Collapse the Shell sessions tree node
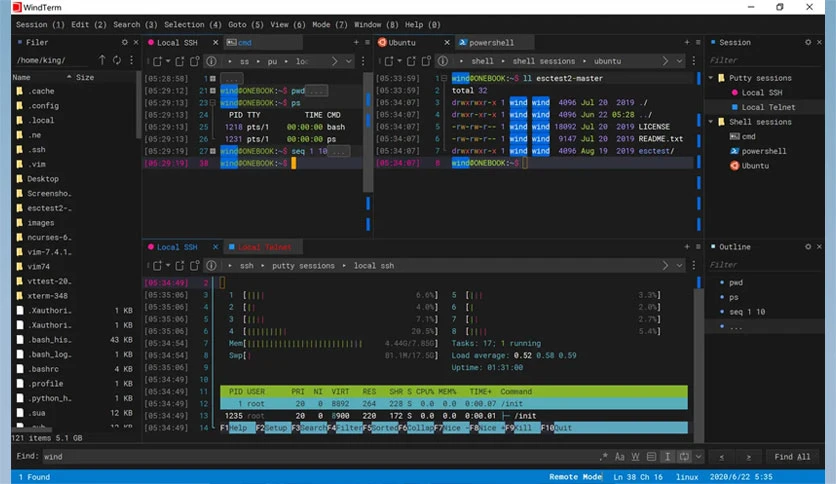Screen dimensions: 836x484 click(x=711, y=122)
